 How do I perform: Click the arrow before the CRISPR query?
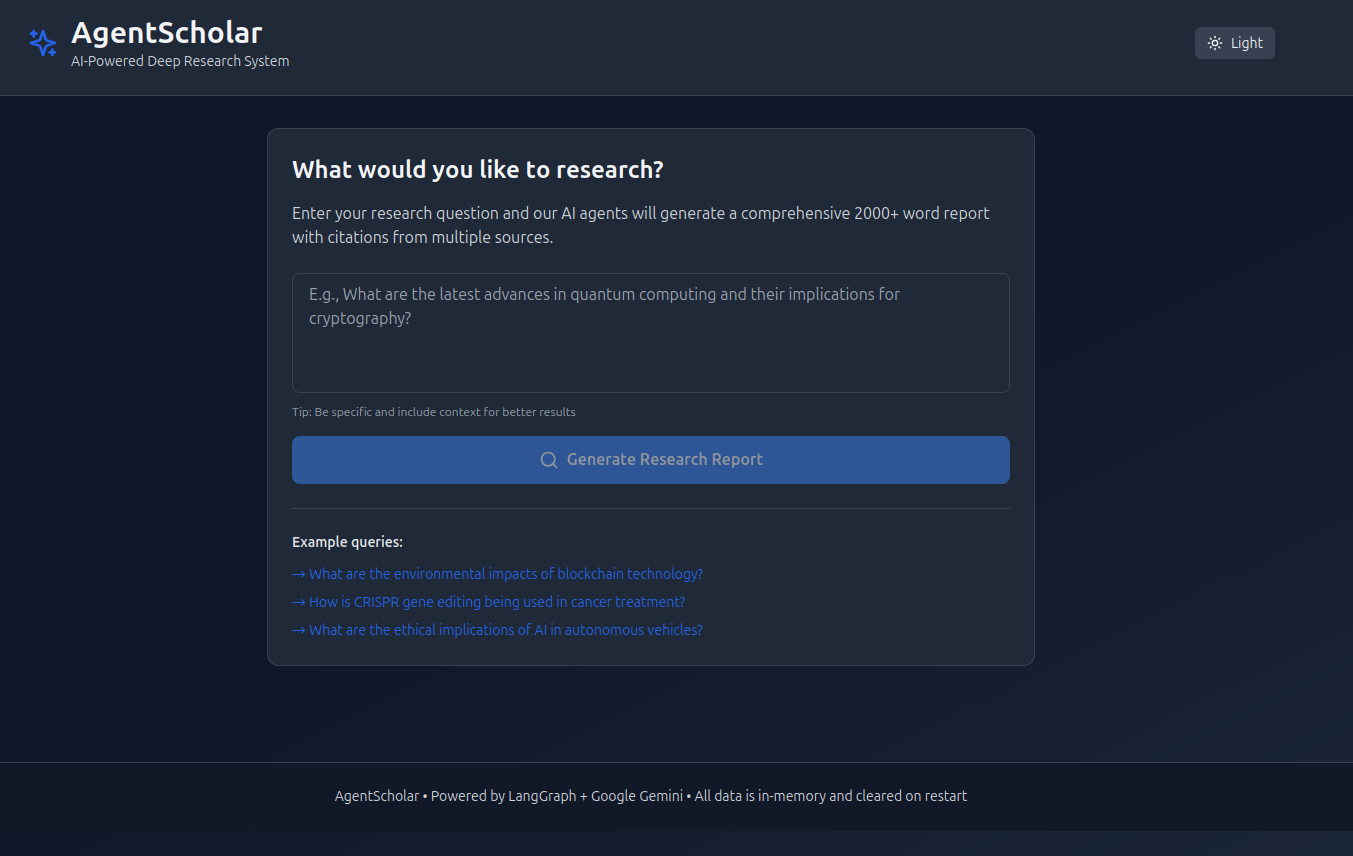tap(298, 602)
